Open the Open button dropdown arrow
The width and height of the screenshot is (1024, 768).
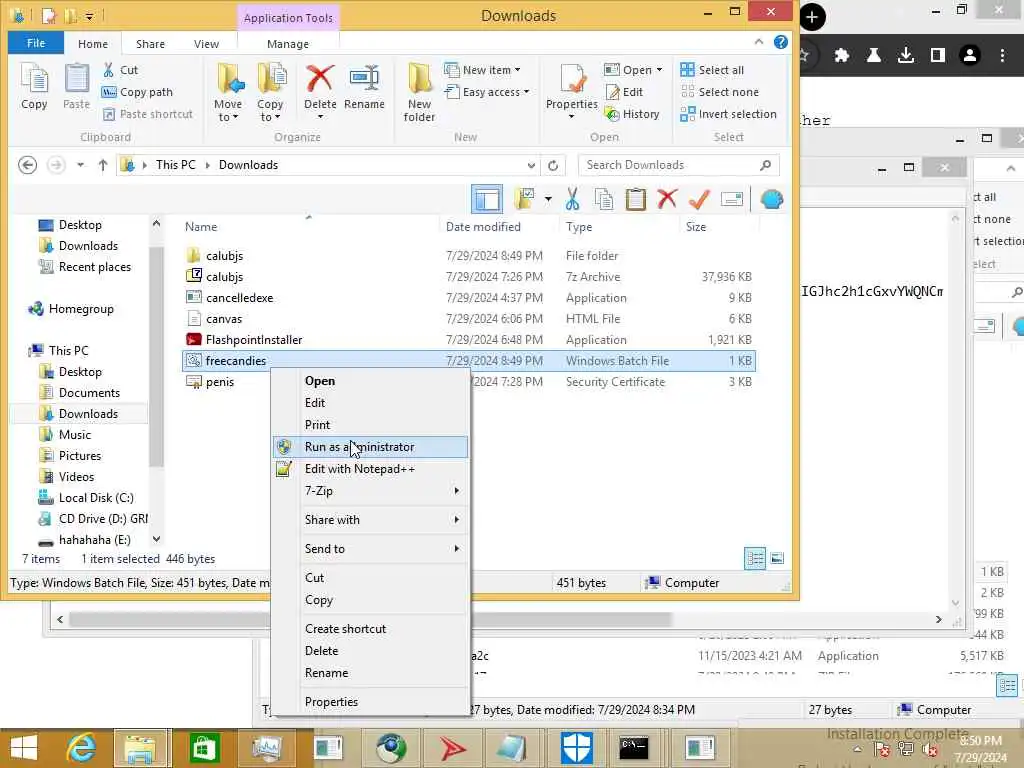[659, 70]
